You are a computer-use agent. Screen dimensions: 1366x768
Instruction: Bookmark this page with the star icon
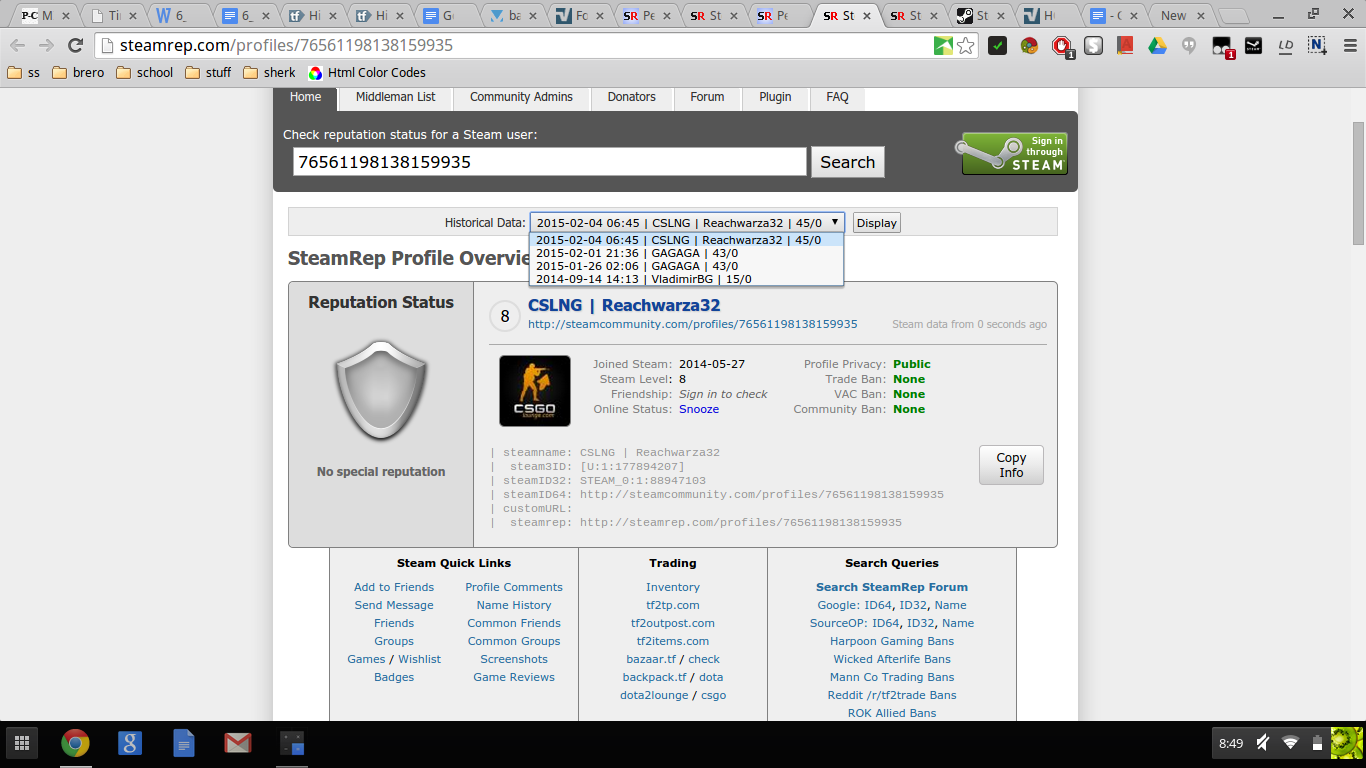965,46
